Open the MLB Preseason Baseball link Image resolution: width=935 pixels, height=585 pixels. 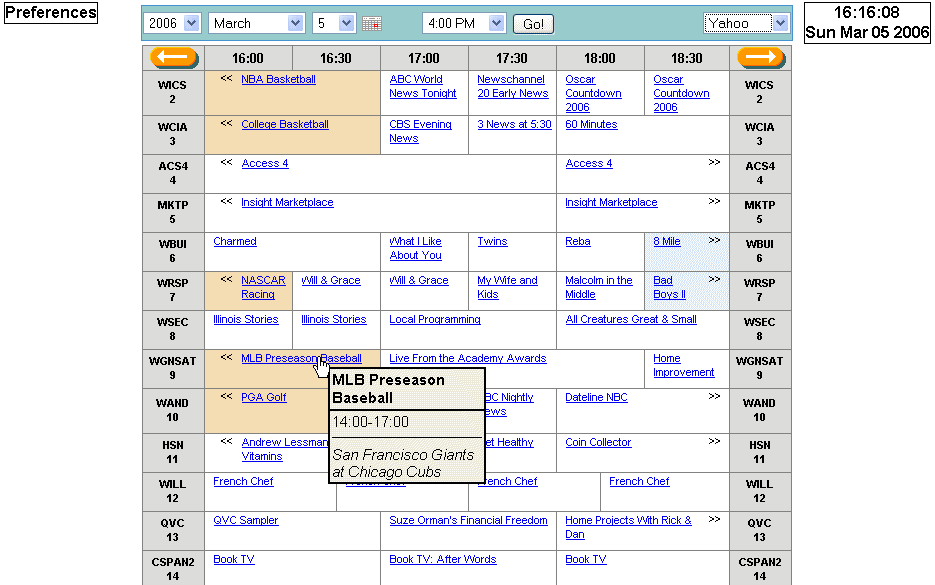301,358
